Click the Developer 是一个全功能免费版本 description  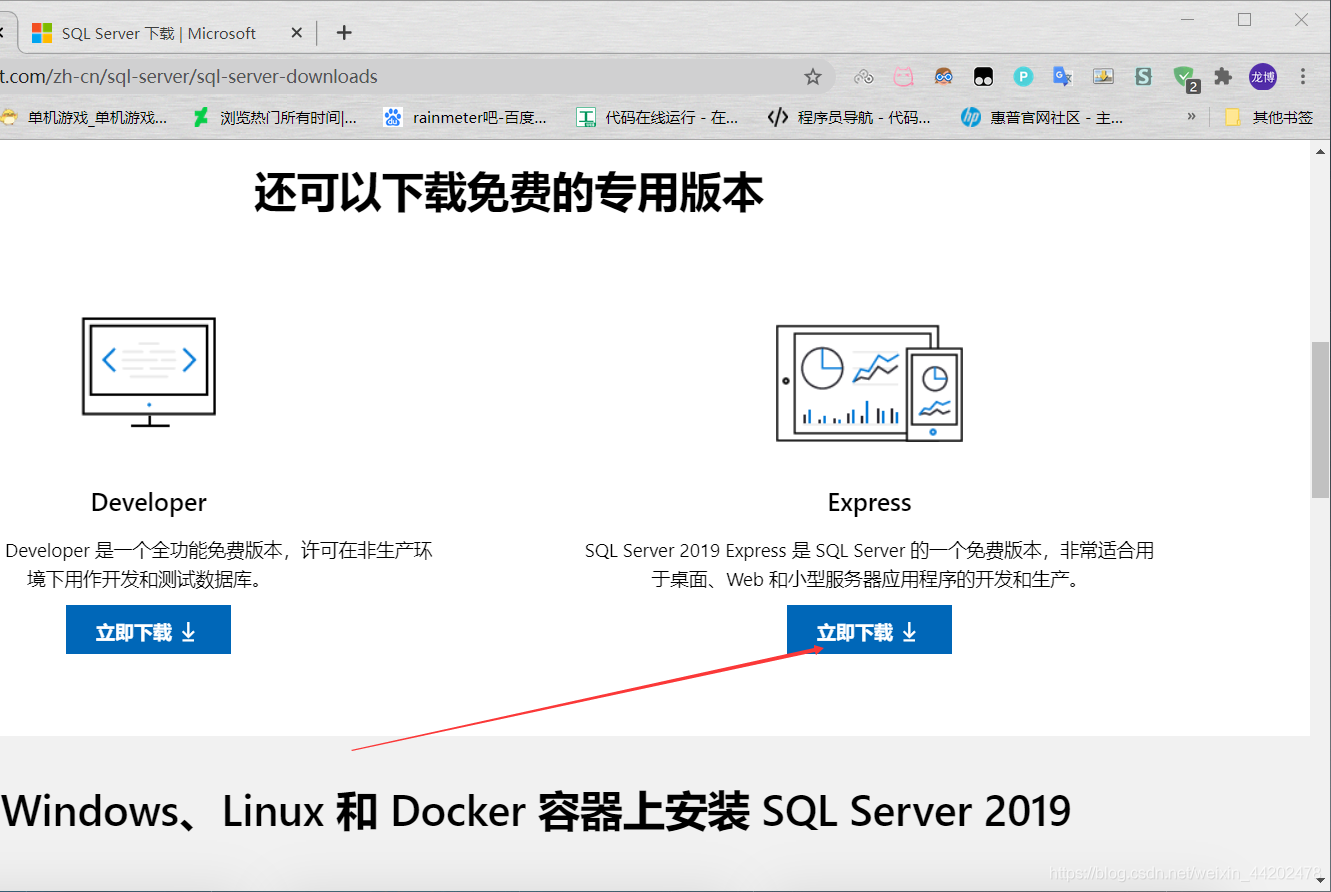click(x=218, y=564)
